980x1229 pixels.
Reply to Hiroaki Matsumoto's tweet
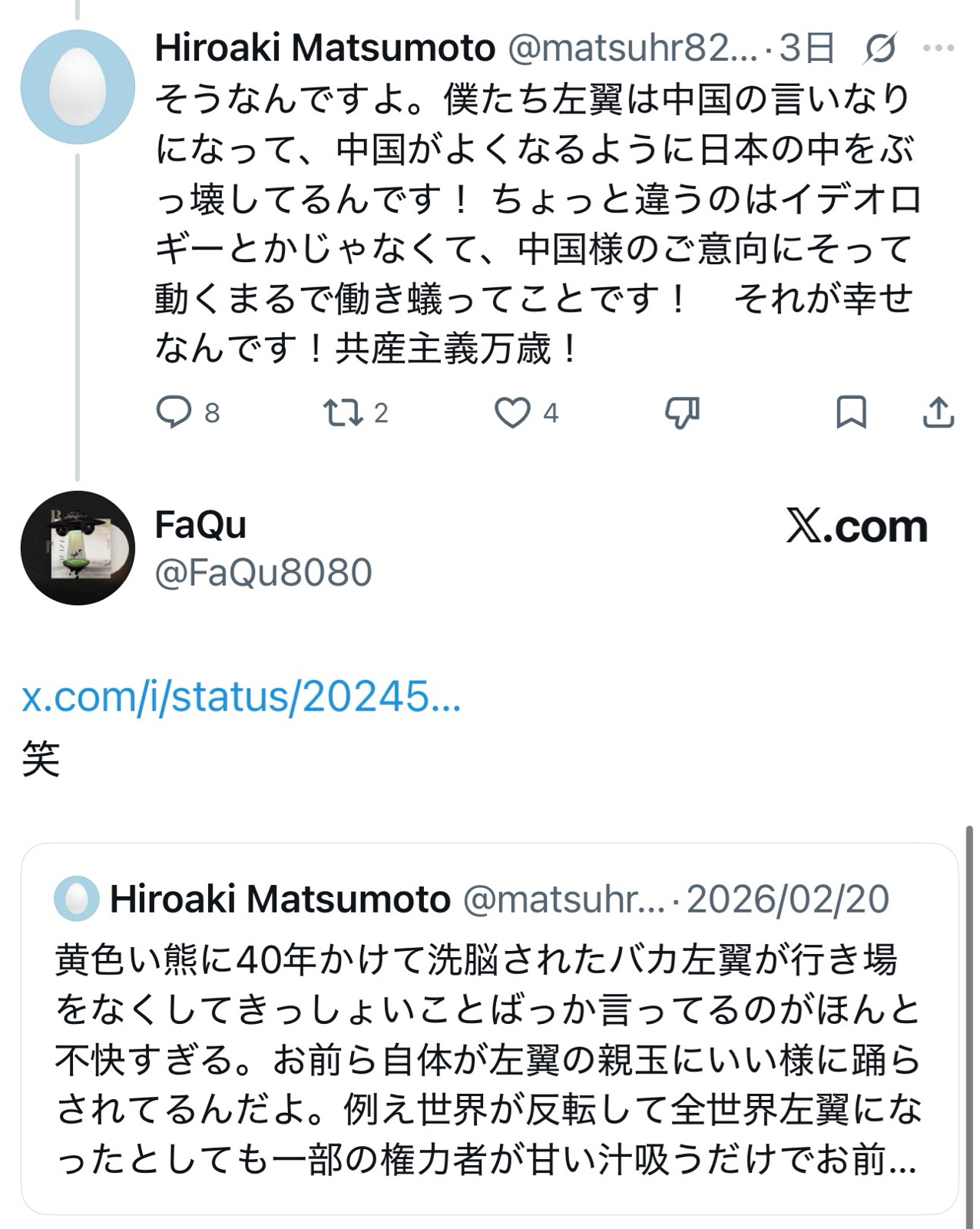click(x=174, y=412)
